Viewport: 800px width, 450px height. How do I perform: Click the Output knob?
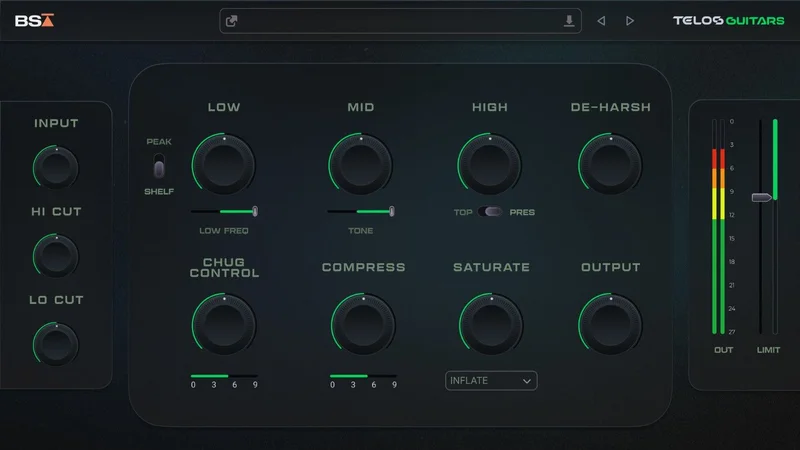click(610, 324)
